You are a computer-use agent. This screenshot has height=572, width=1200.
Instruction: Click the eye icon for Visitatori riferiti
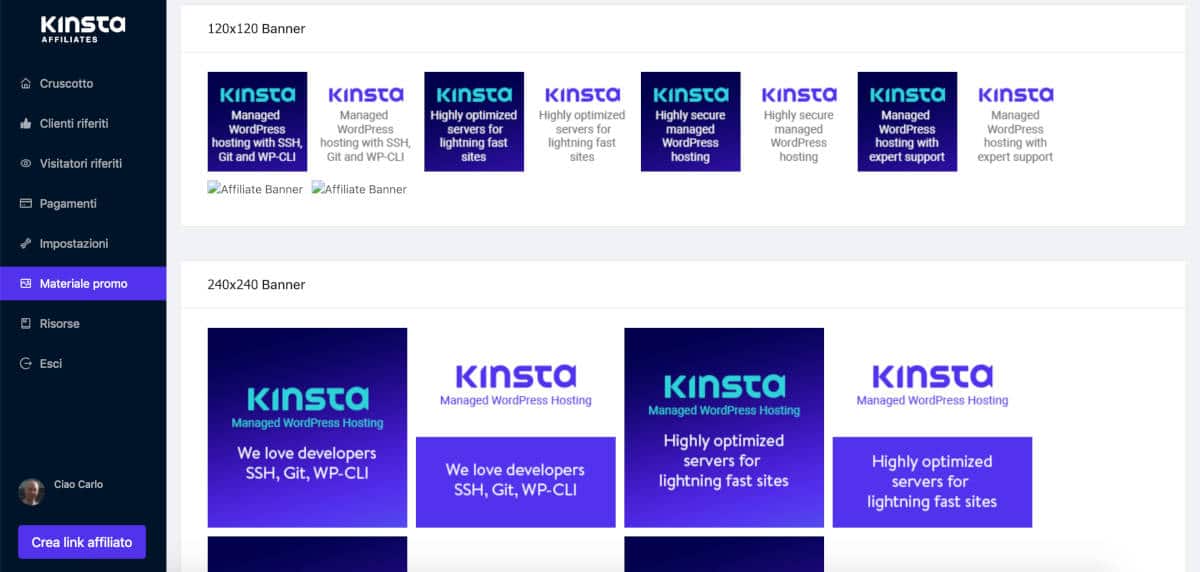26,164
